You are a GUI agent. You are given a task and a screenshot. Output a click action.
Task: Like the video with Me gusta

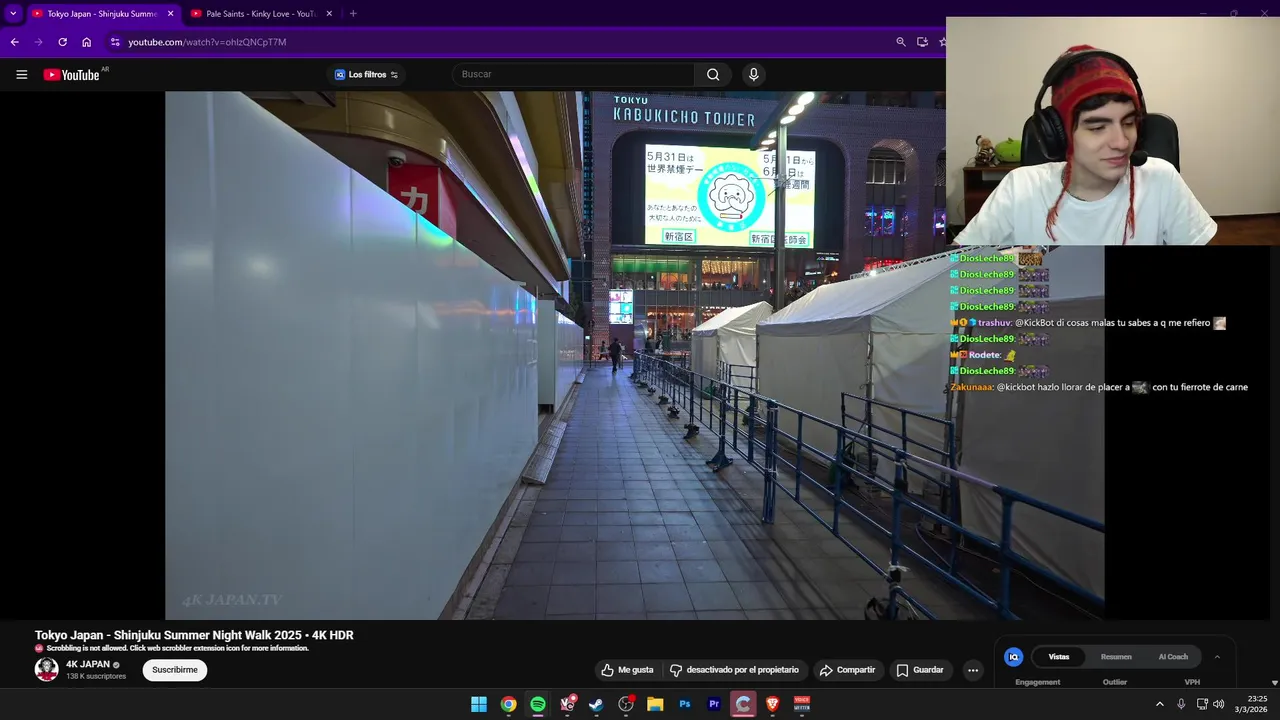click(627, 670)
